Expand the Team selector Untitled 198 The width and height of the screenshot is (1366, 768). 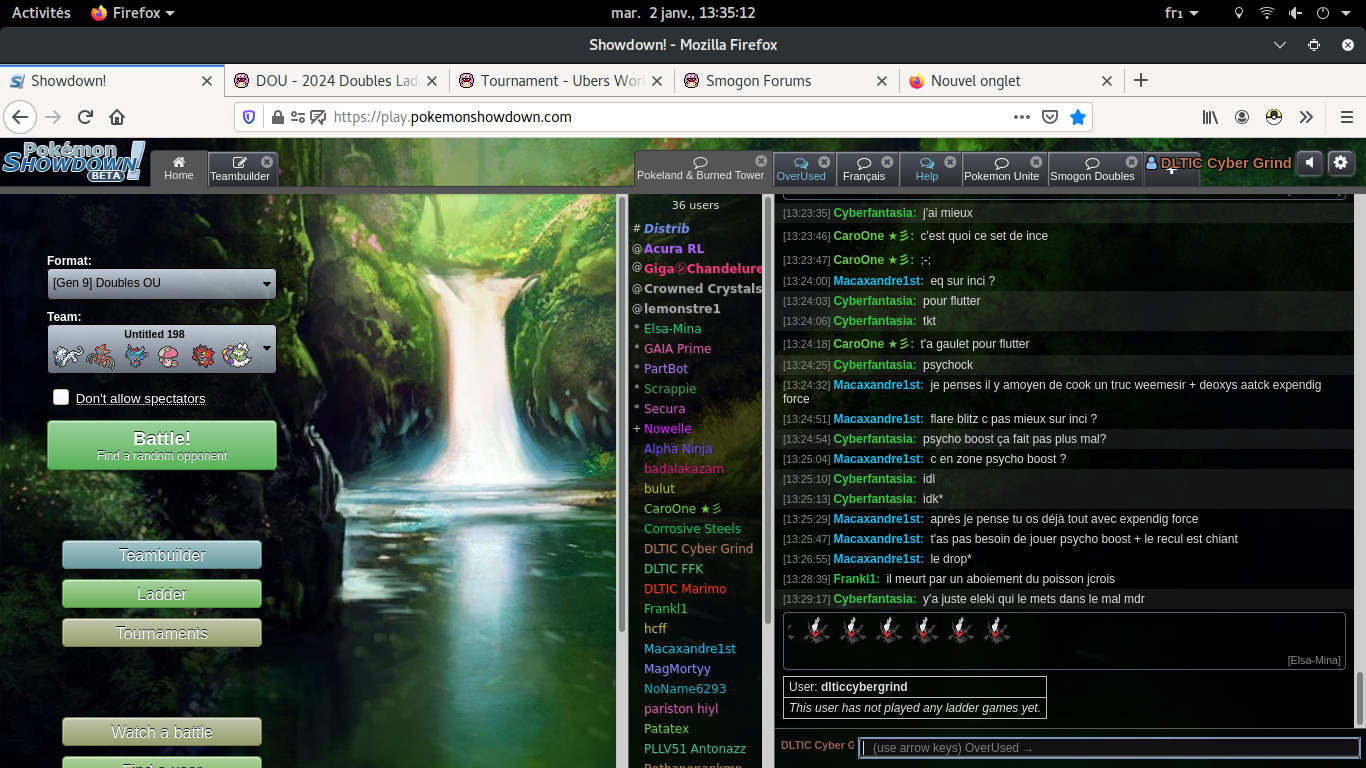pos(162,349)
